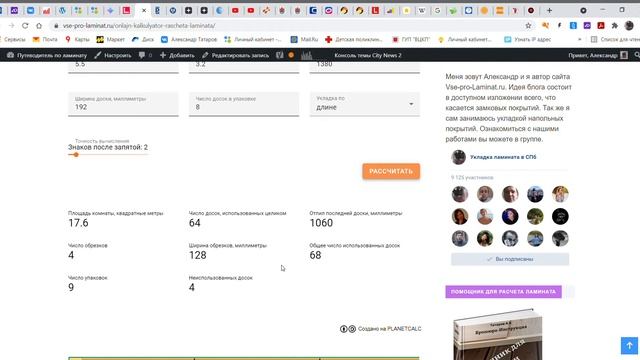640x360 pixels.
Task: Open the Mail.Ru bookmark
Action: 304,40
